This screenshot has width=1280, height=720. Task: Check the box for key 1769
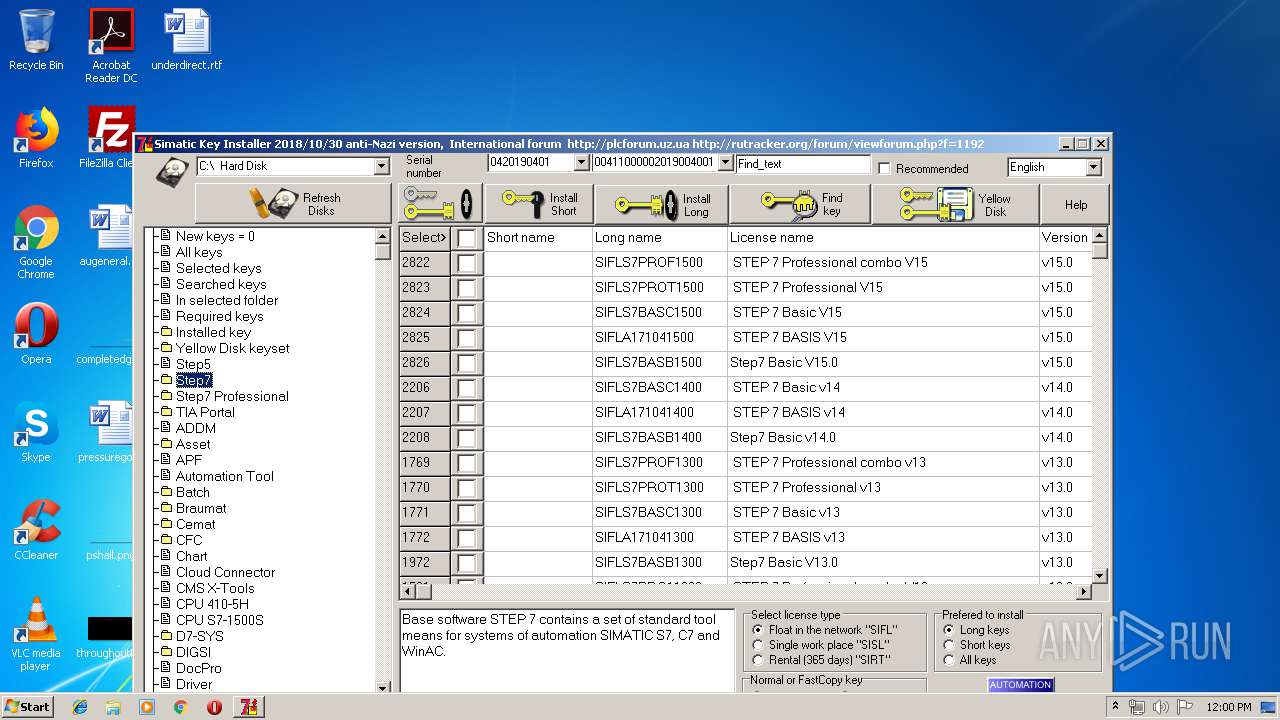click(x=466, y=463)
